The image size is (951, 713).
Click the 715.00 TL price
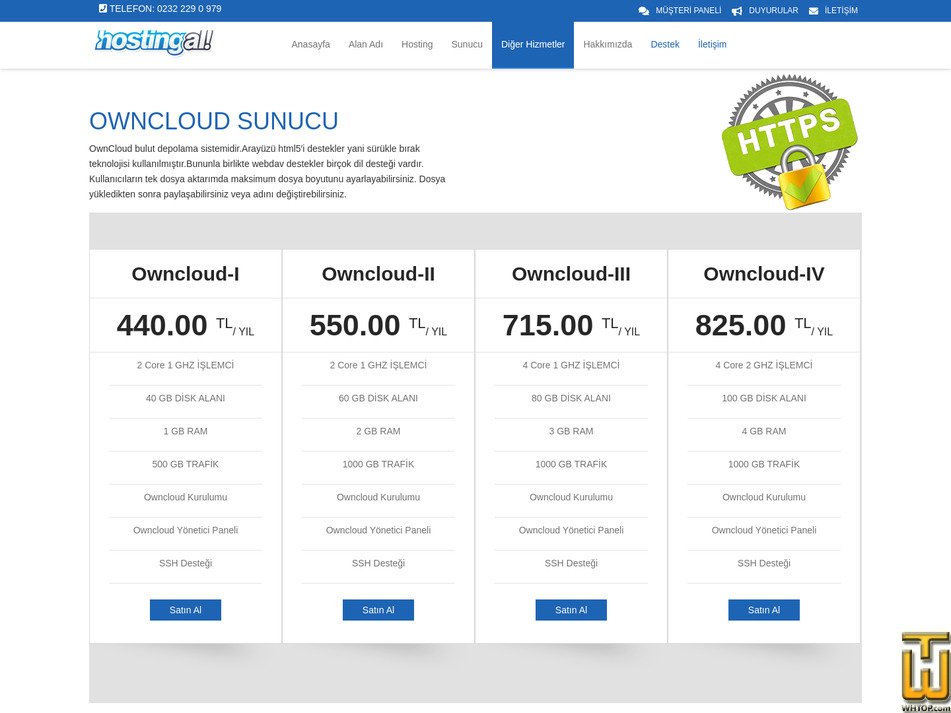pos(571,326)
